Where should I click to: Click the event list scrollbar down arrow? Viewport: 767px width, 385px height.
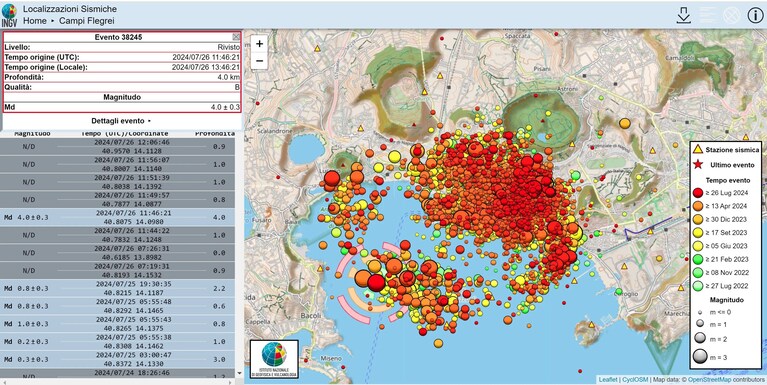click(x=239, y=373)
